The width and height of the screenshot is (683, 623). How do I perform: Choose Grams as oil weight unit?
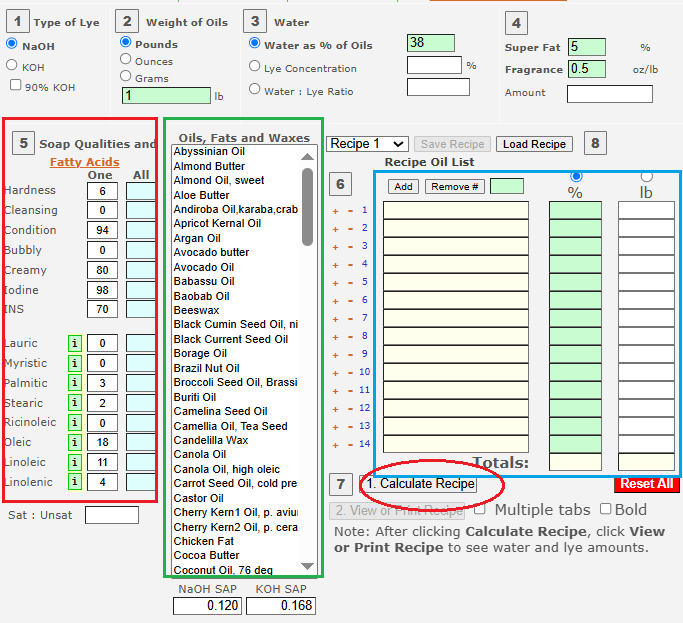click(x=126, y=76)
